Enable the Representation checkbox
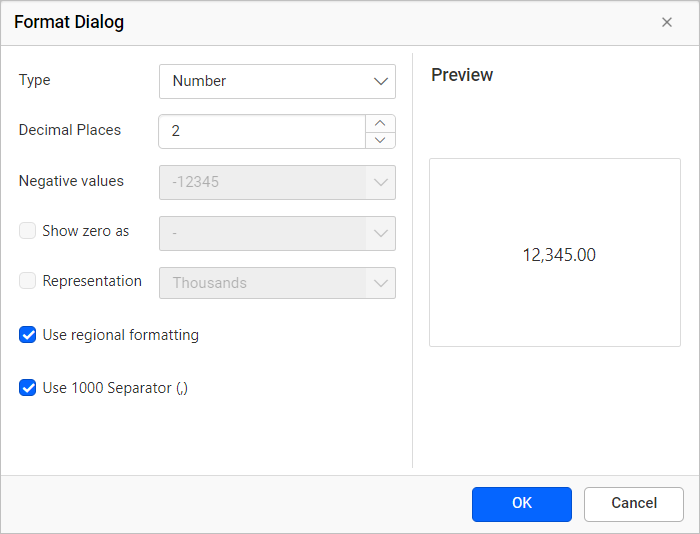The image size is (700, 534). [x=27, y=281]
